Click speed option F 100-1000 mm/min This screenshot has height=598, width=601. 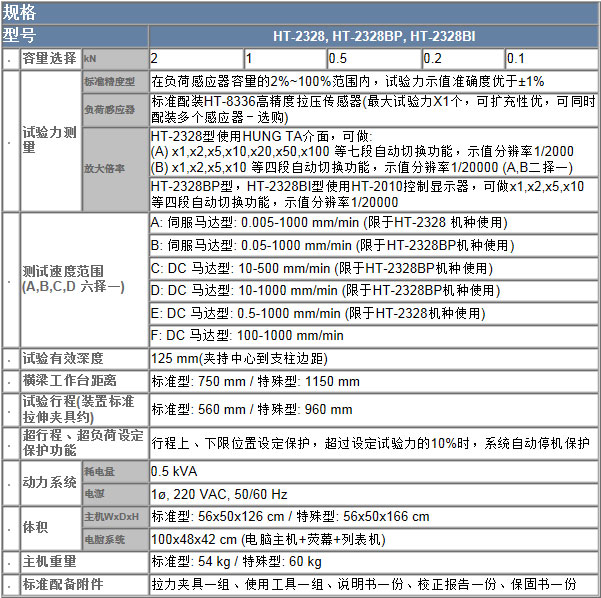[247, 335]
